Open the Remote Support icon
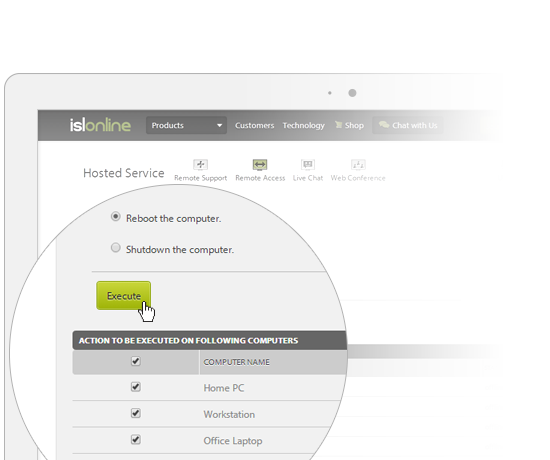This screenshot has height=460, width=550. 201,165
